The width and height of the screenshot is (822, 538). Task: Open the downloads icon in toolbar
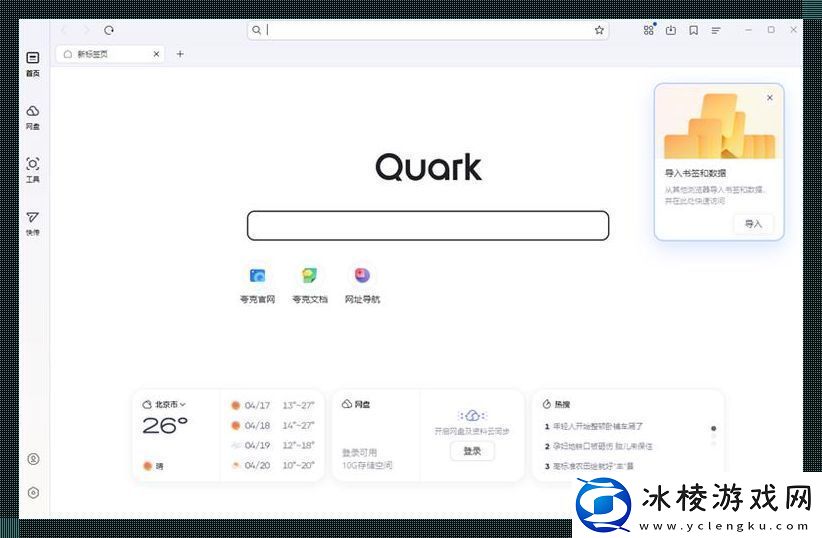point(670,30)
